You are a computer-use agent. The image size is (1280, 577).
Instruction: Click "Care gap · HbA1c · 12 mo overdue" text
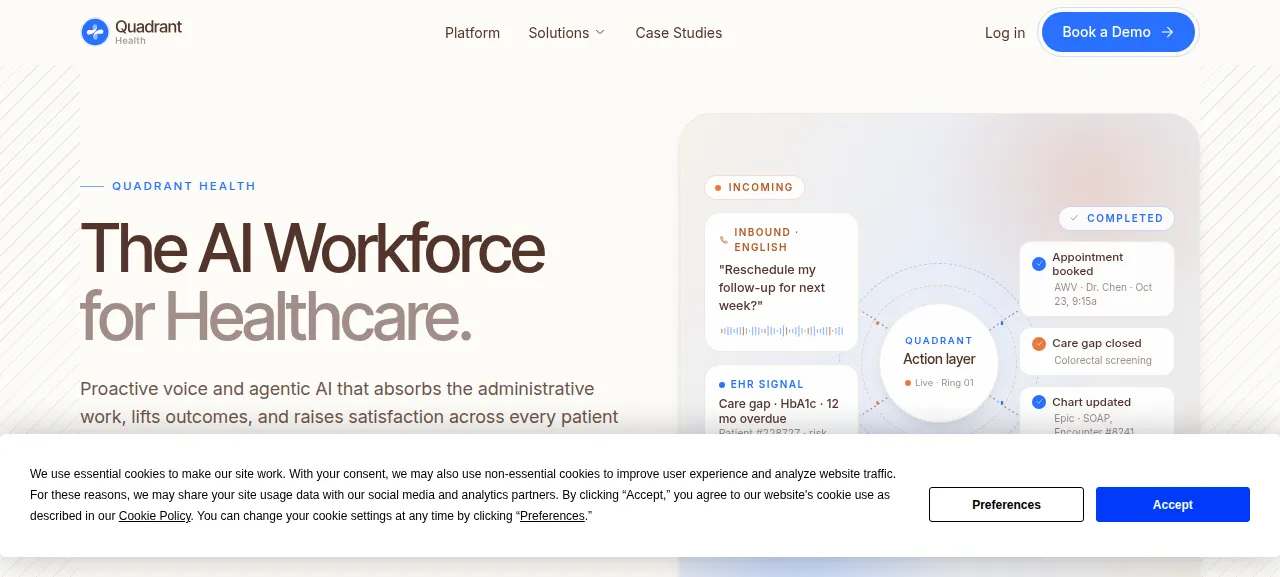pyautogui.click(x=779, y=411)
